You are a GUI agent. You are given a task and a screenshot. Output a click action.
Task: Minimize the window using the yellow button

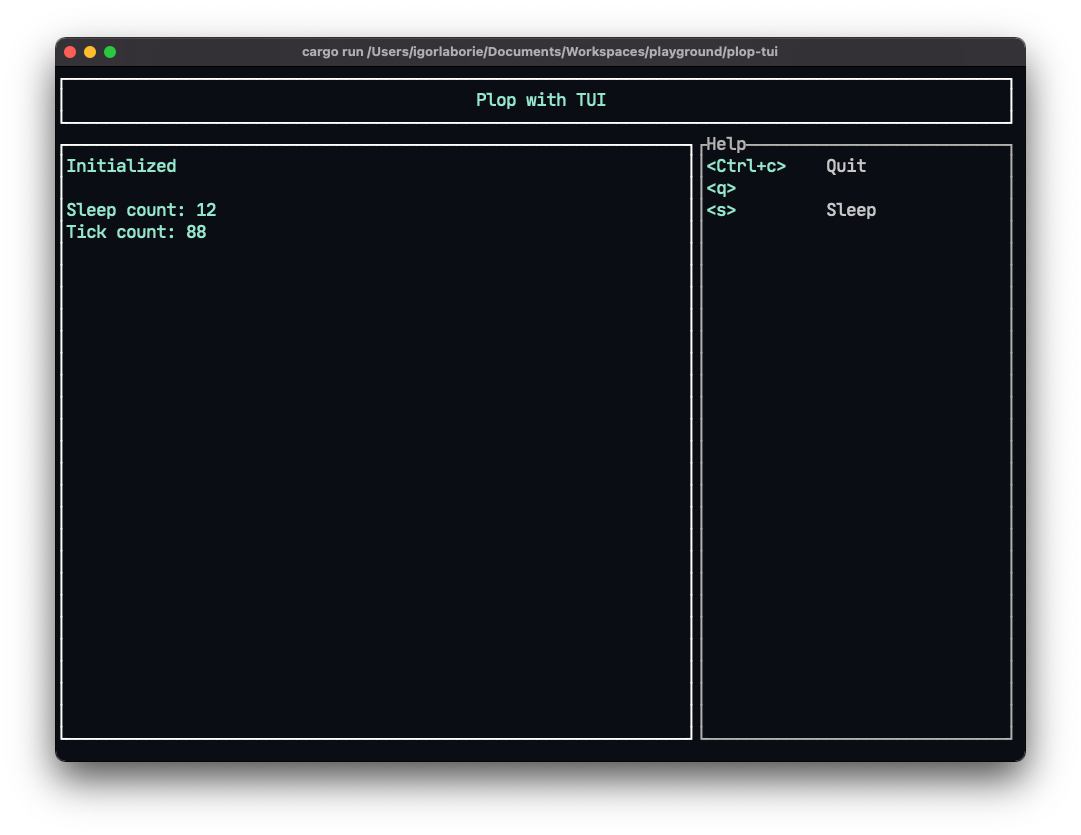(x=90, y=52)
